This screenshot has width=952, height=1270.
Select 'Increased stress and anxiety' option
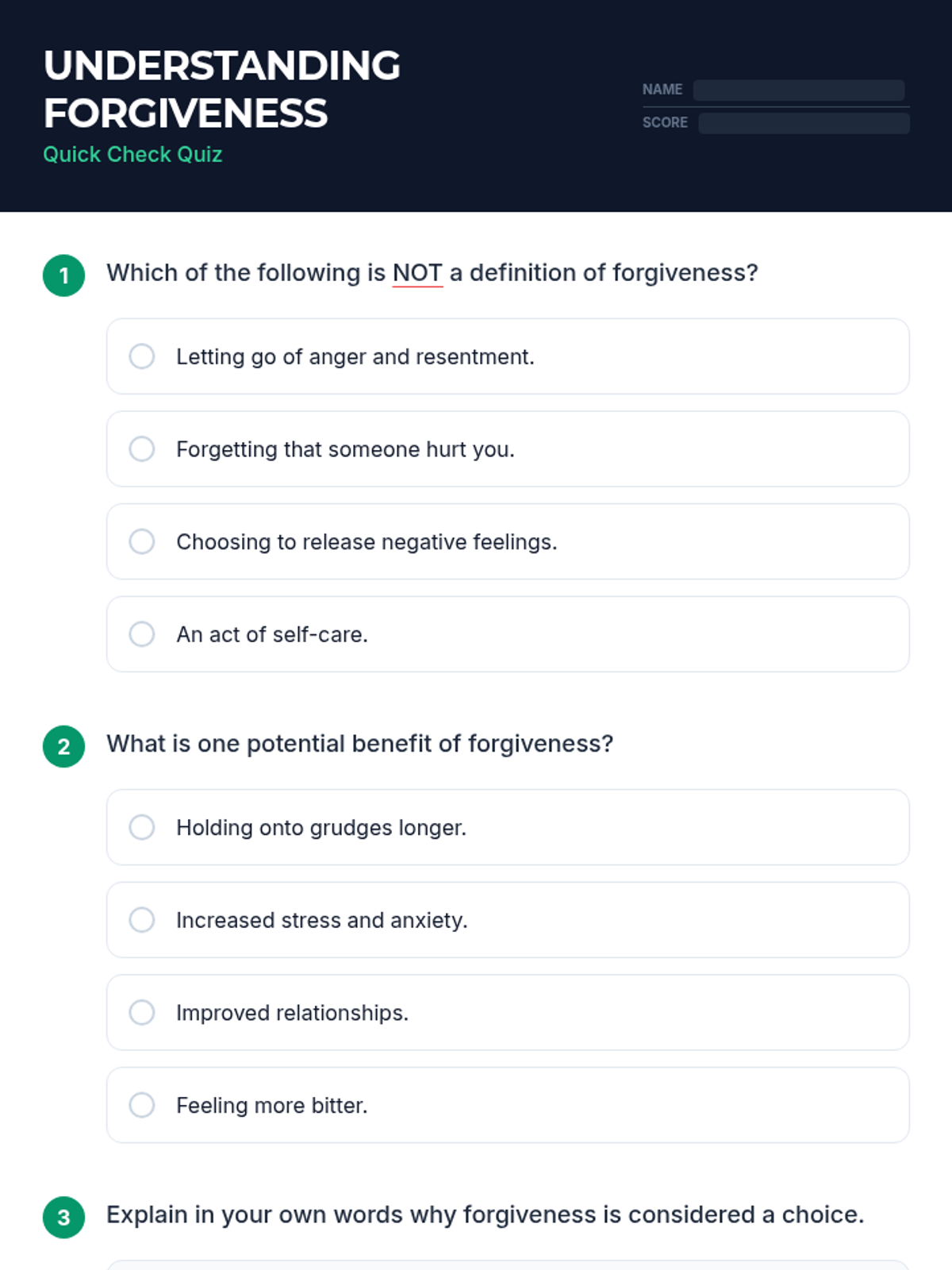pos(142,920)
